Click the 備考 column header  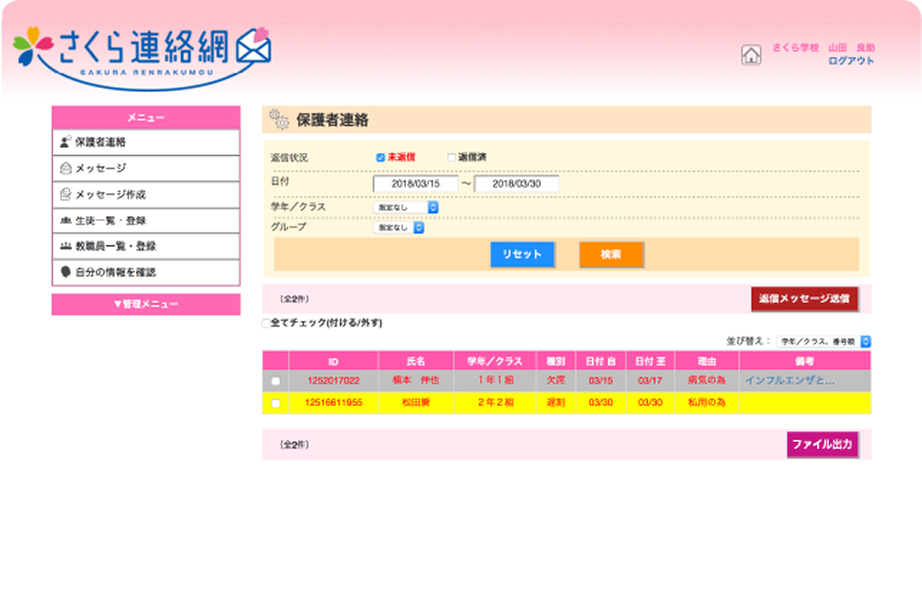(805, 361)
